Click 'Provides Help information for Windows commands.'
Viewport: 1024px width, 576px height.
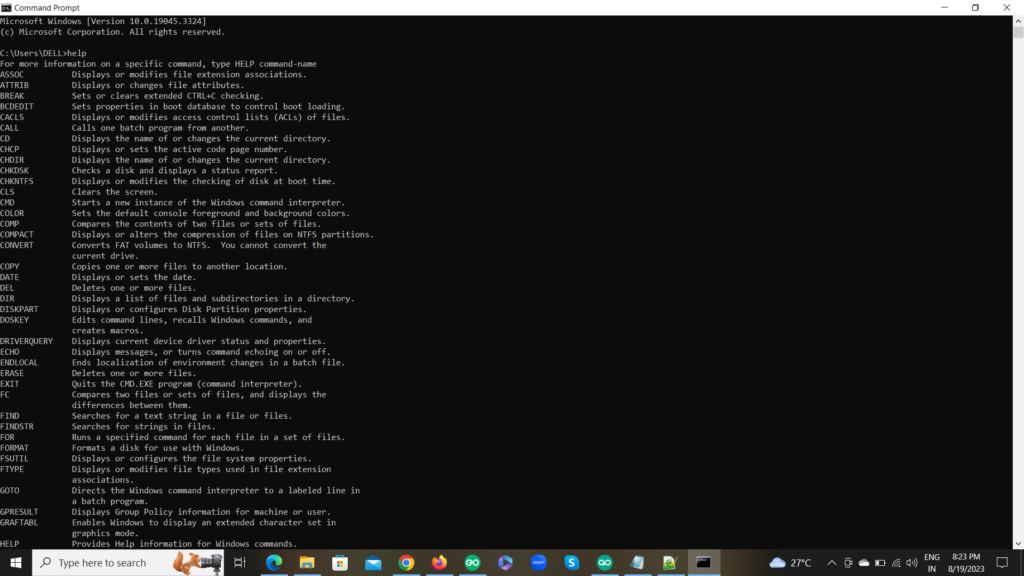coord(184,544)
